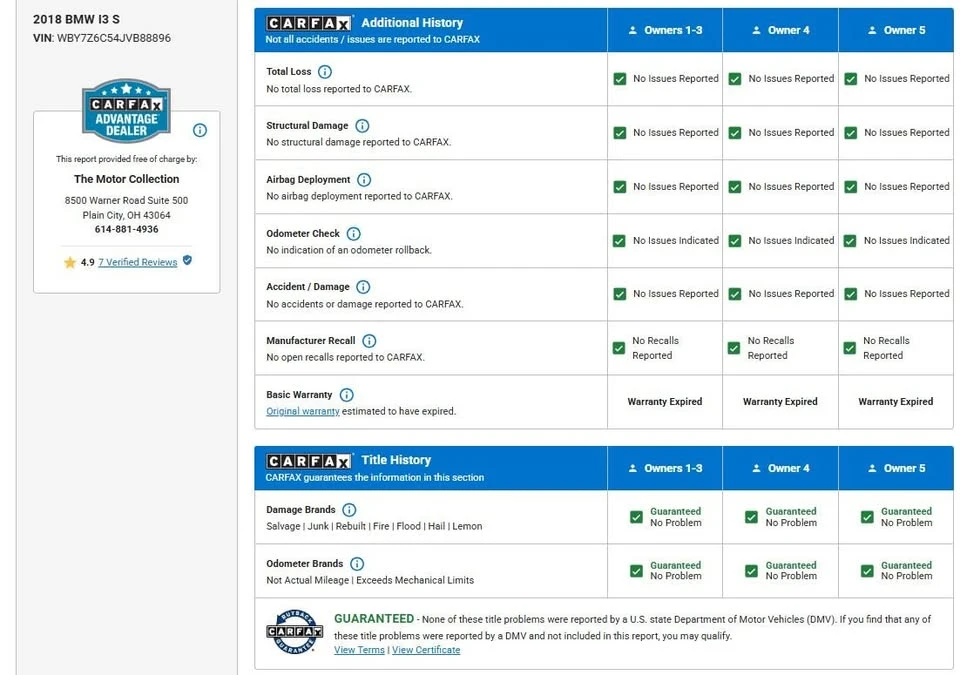960x675 pixels.
Task: Click the CARFAX Buyback Guarantee seal
Action: point(294,632)
